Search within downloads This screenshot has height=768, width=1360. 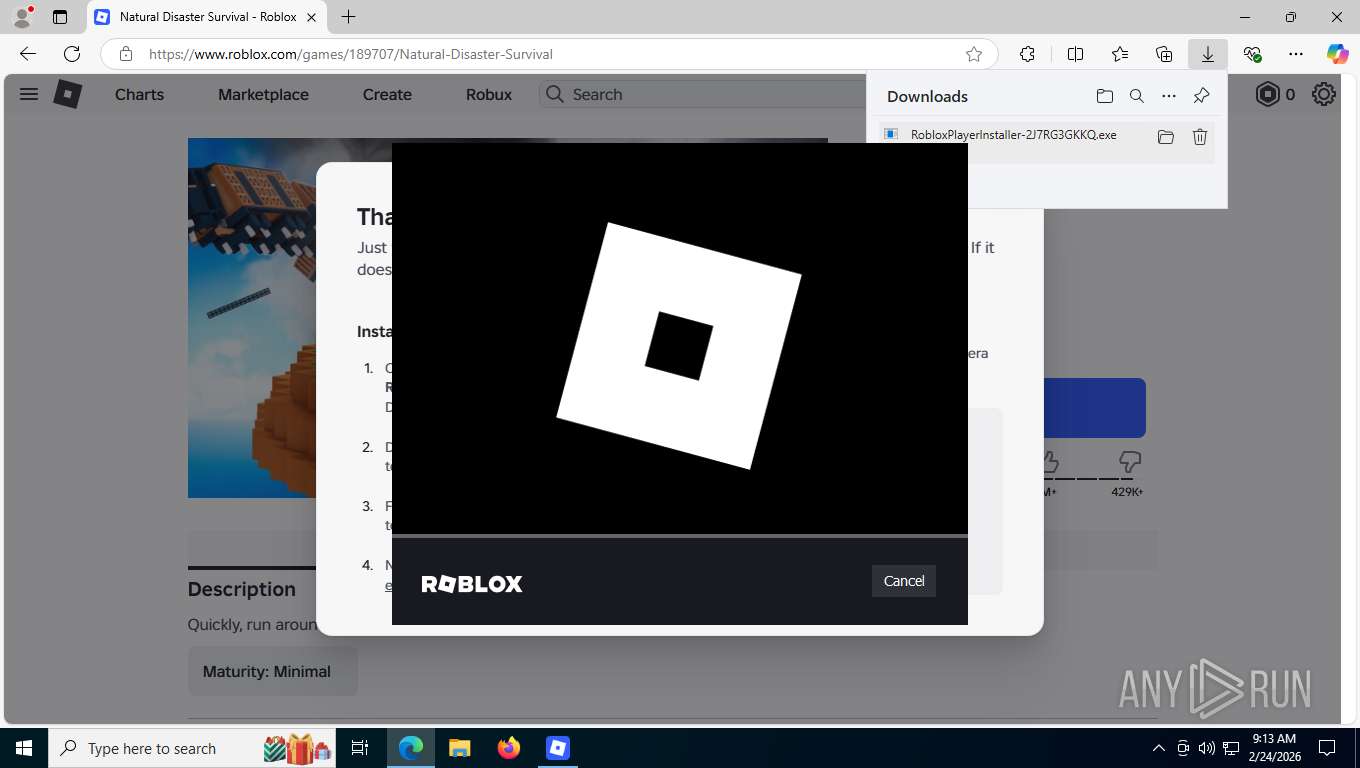(x=1137, y=96)
